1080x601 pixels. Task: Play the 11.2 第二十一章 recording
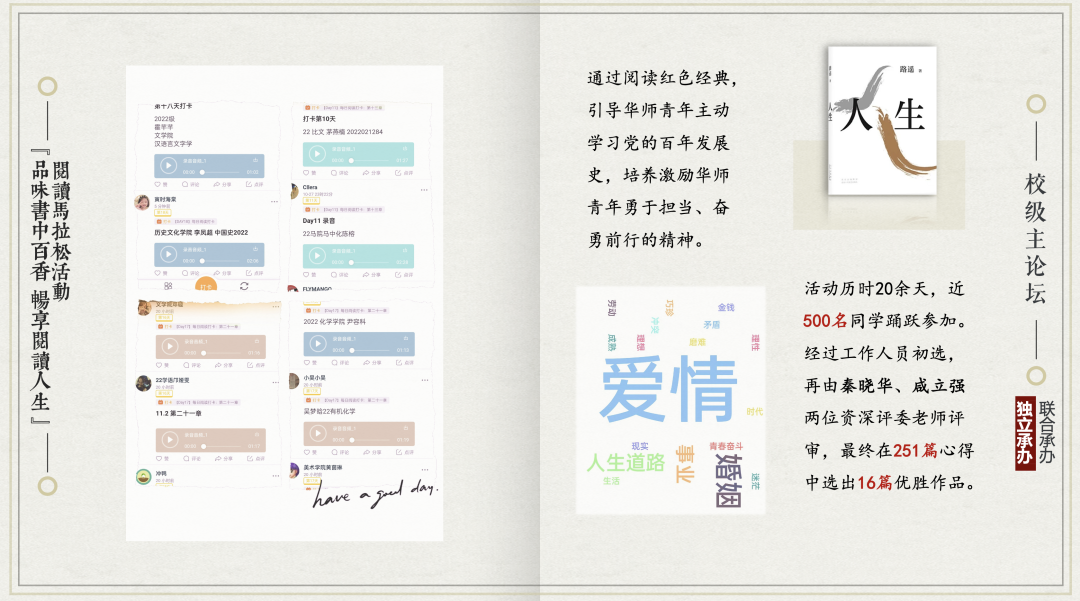click(x=169, y=439)
